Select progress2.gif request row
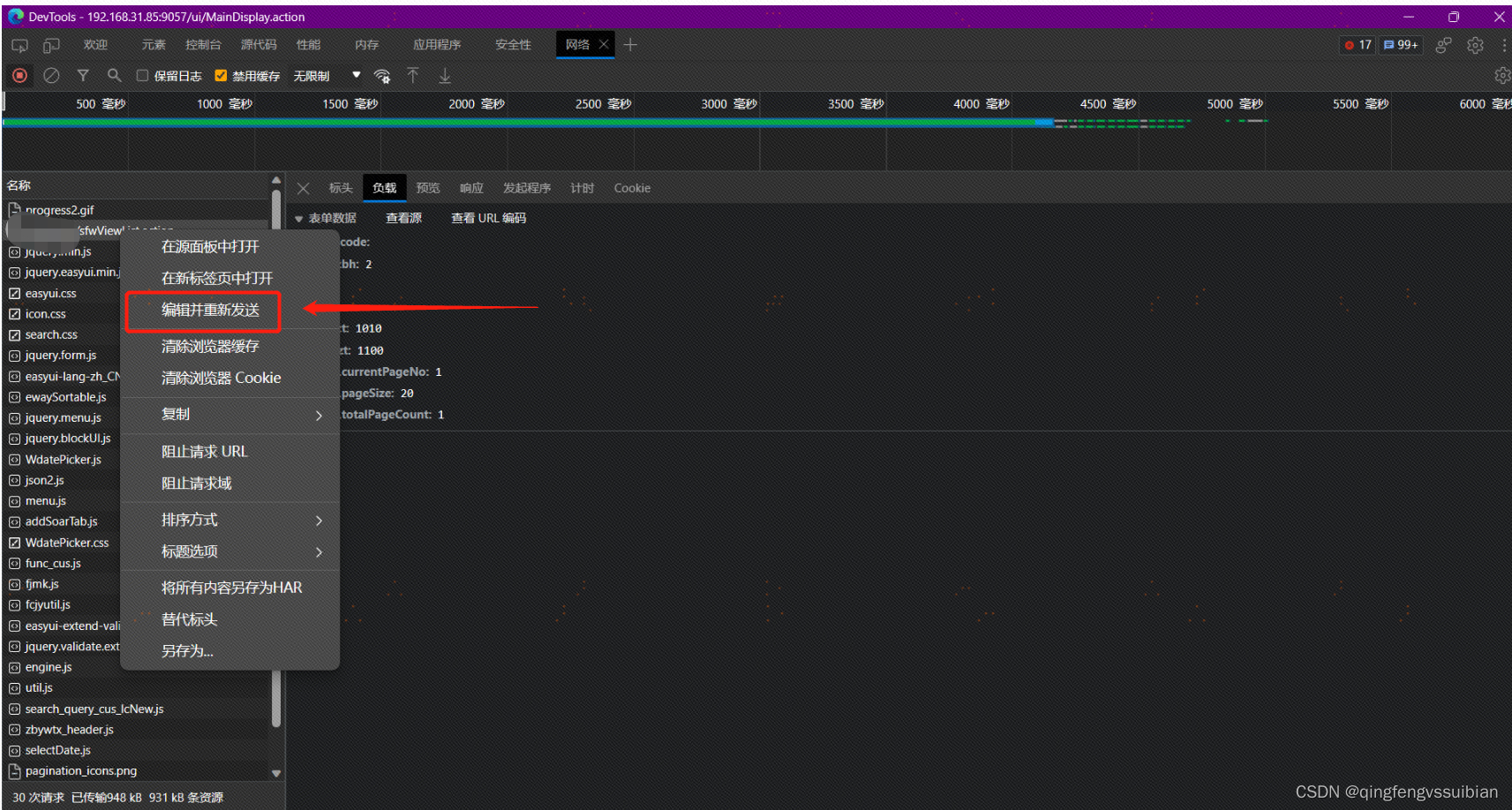Viewport: 1512px width, 810px height. (x=136, y=210)
